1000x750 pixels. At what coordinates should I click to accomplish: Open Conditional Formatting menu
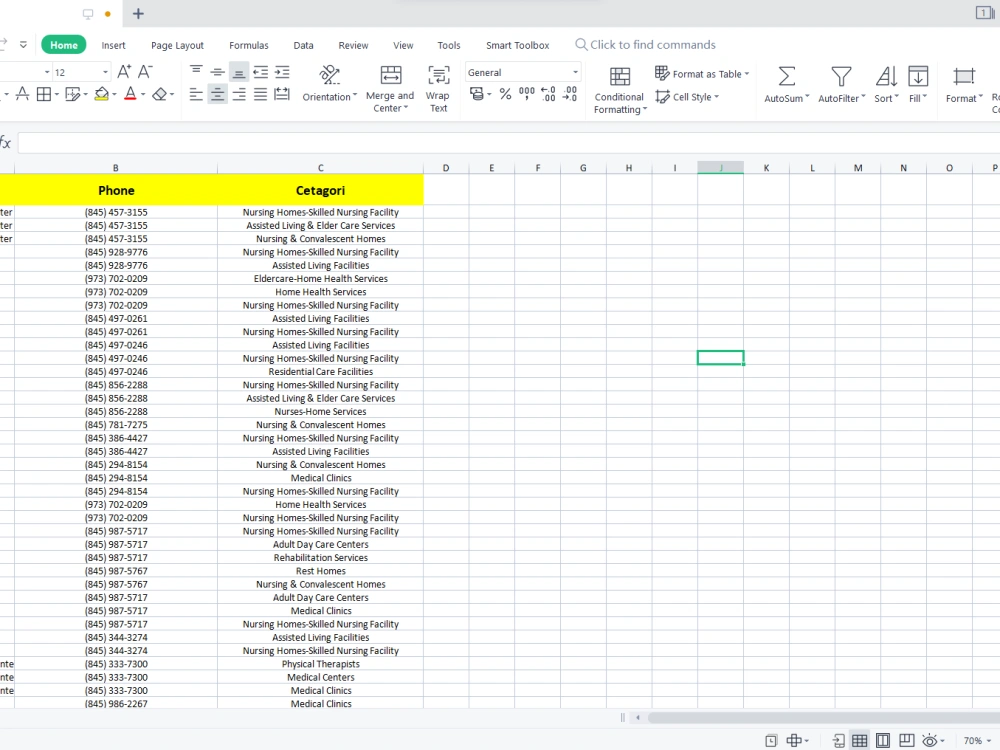pyautogui.click(x=619, y=90)
